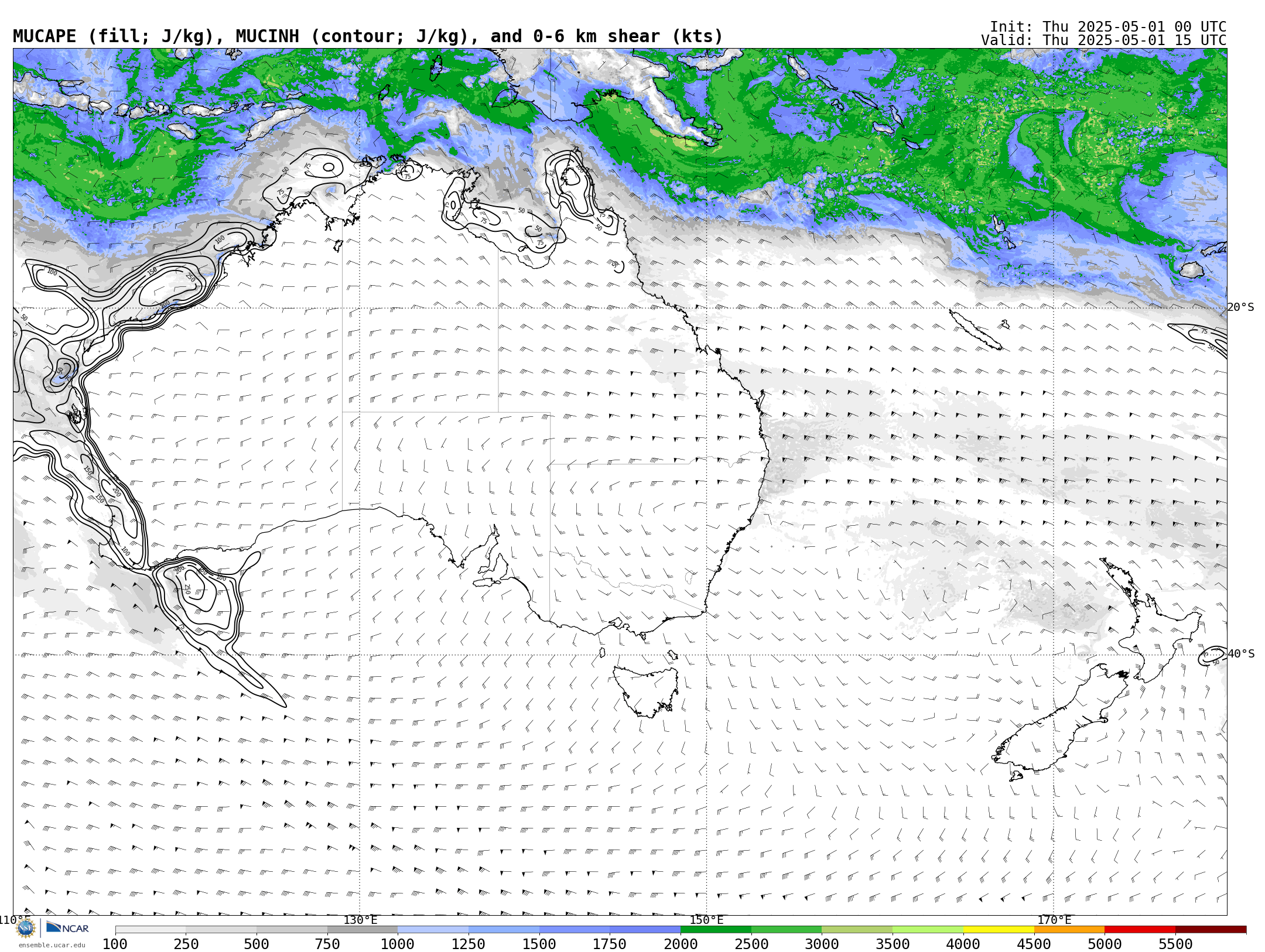The height and width of the screenshot is (952, 1265).
Task: Pick the yellow 4000–4500 colorbar segment
Action: click(999, 930)
